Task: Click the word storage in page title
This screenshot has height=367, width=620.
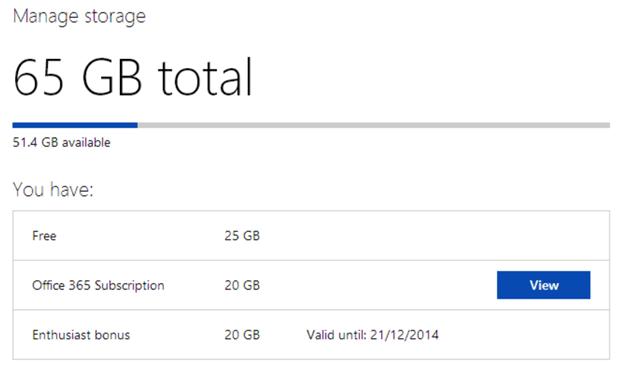Action: [115, 17]
